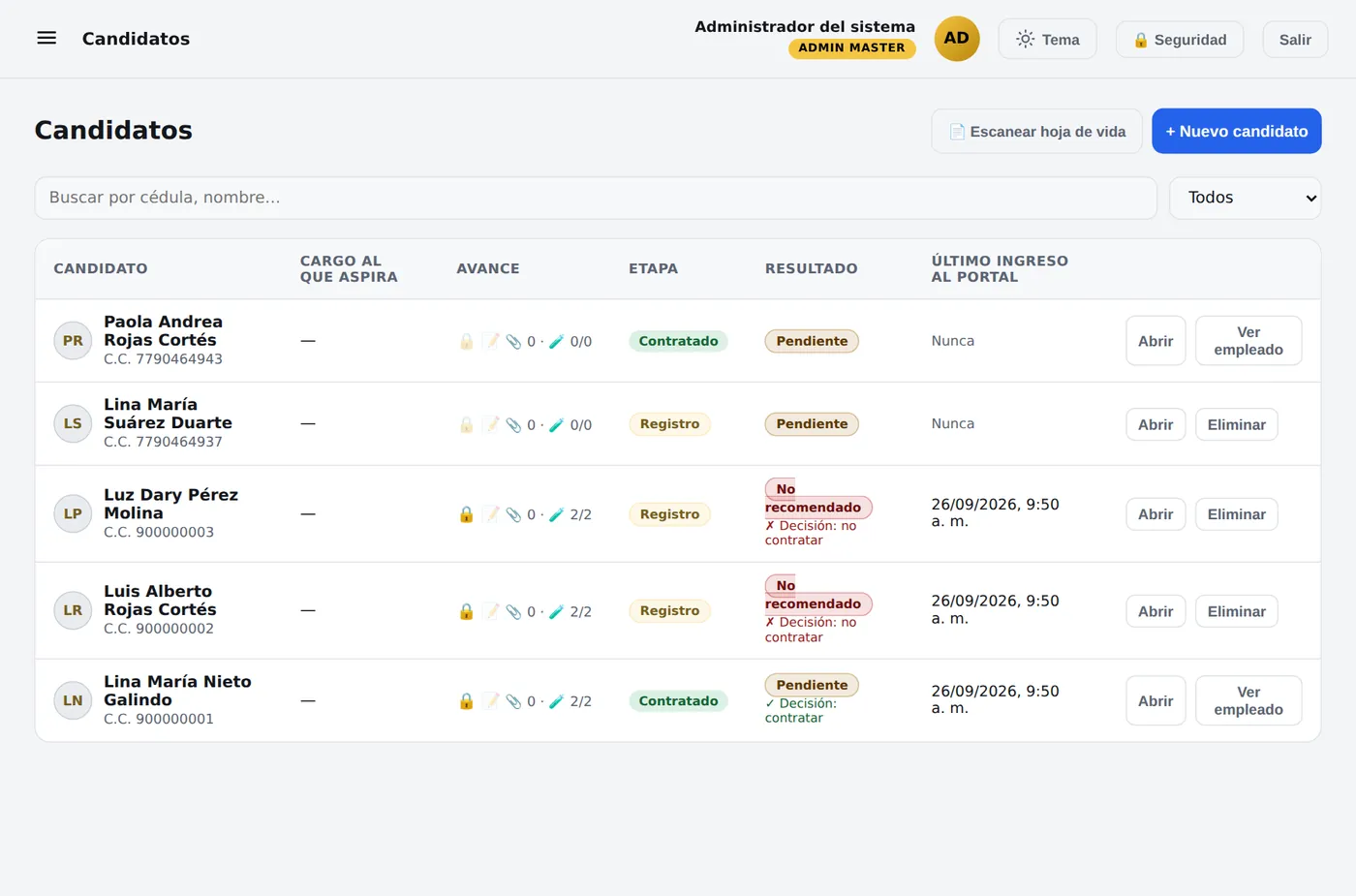Viewport: 1356px width, 896px height.
Task: Open Lina María Nieto Galindo's record
Action: [x=1156, y=701]
